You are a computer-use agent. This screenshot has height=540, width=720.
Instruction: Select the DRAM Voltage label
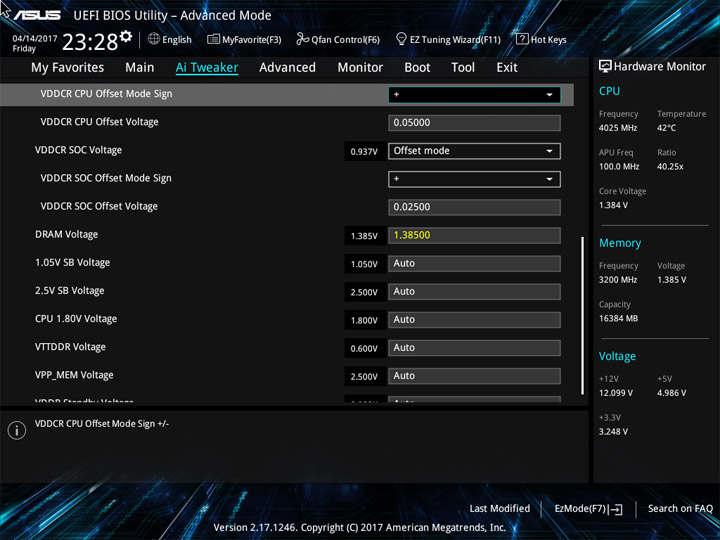point(67,235)
